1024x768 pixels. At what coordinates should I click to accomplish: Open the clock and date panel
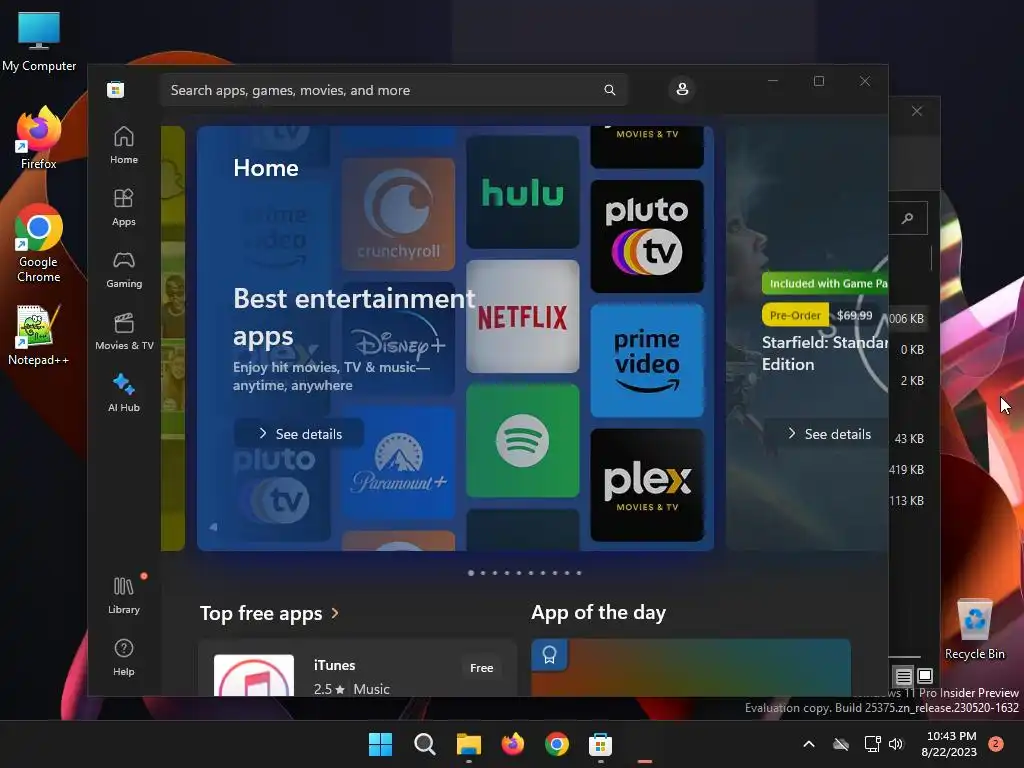pyautogui.click(x=949, y=744)
